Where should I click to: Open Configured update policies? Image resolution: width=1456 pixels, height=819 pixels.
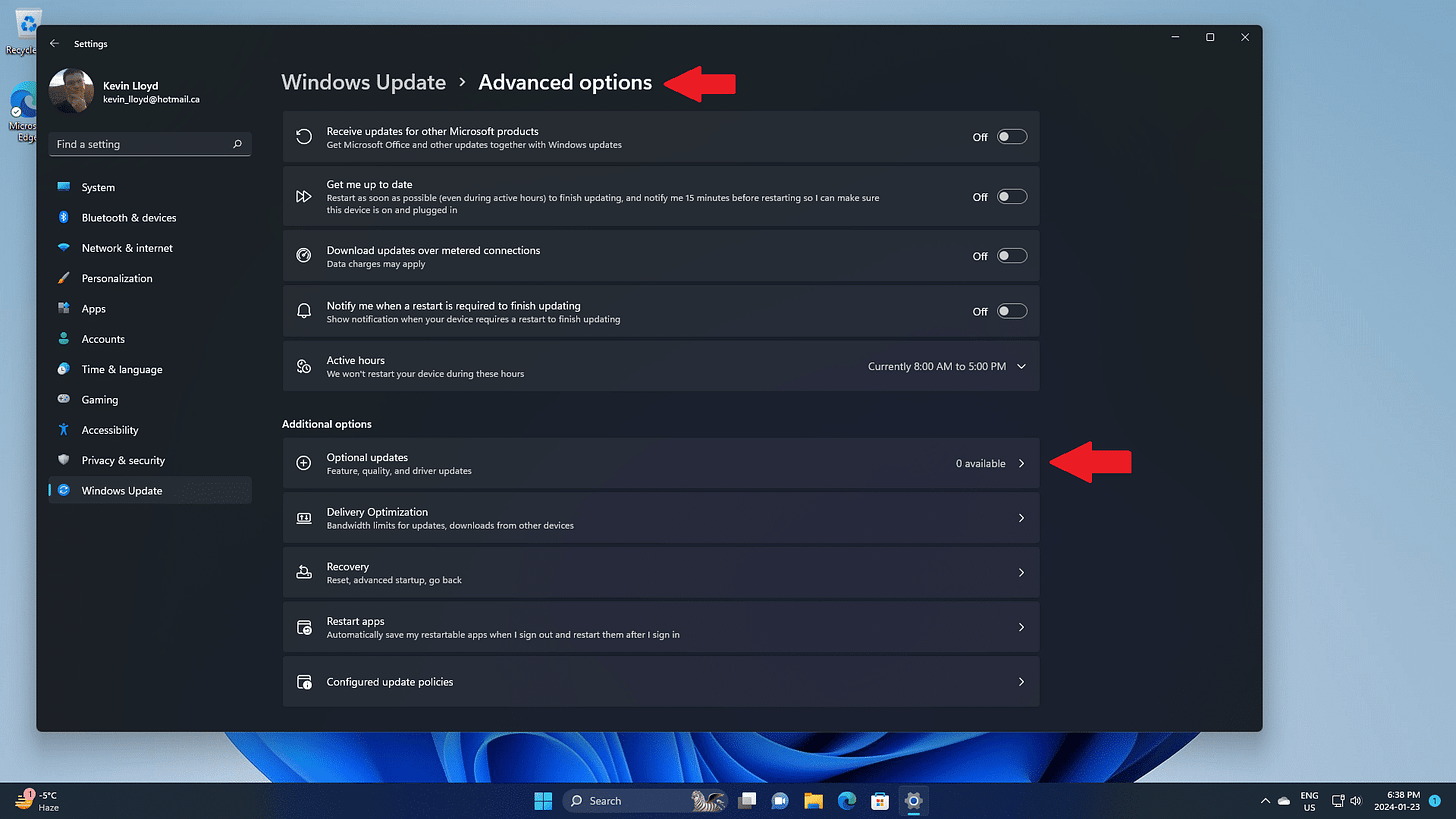click(660, 681)
